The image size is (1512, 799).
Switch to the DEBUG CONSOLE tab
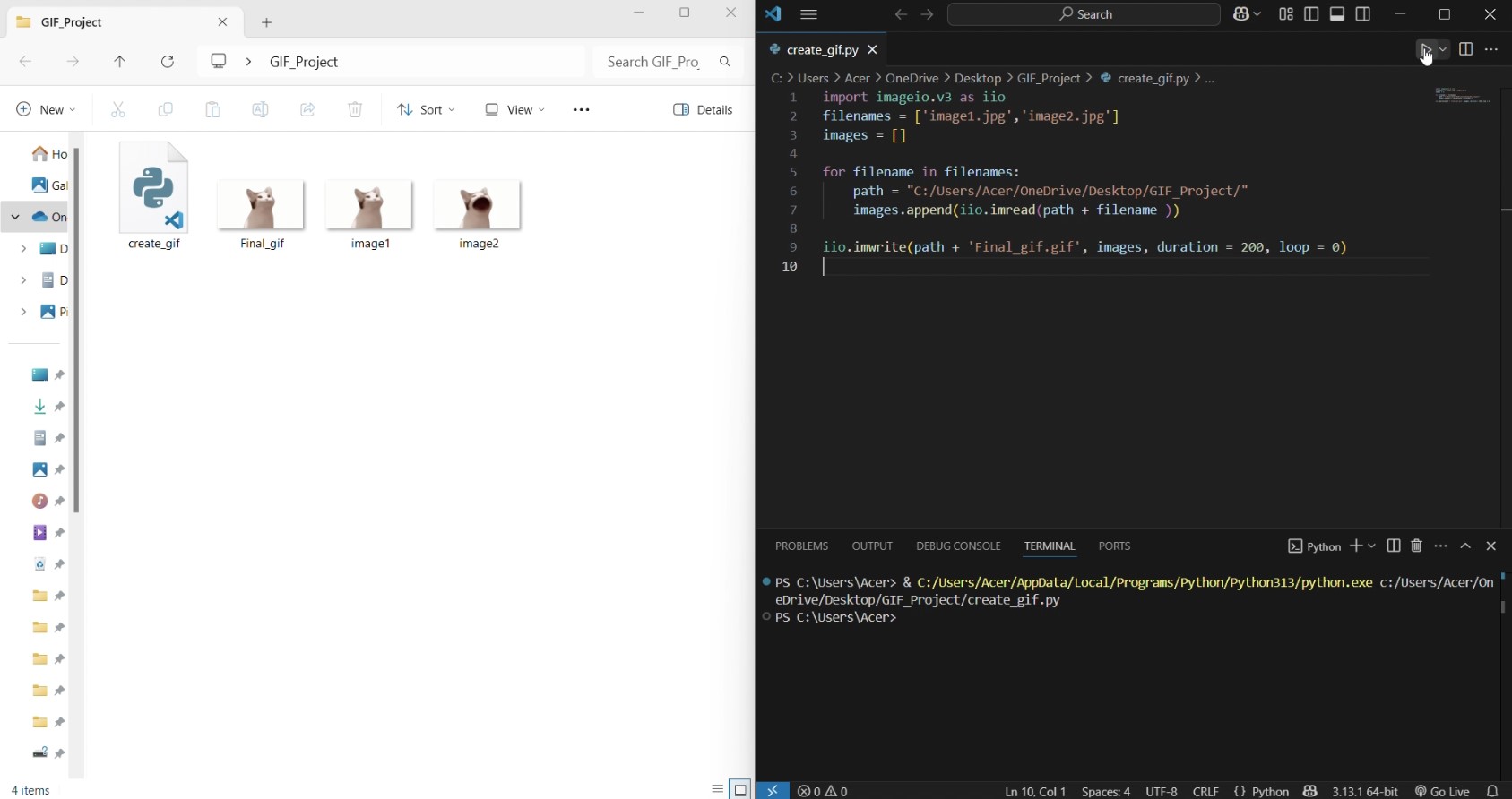(x=958, y=546)
